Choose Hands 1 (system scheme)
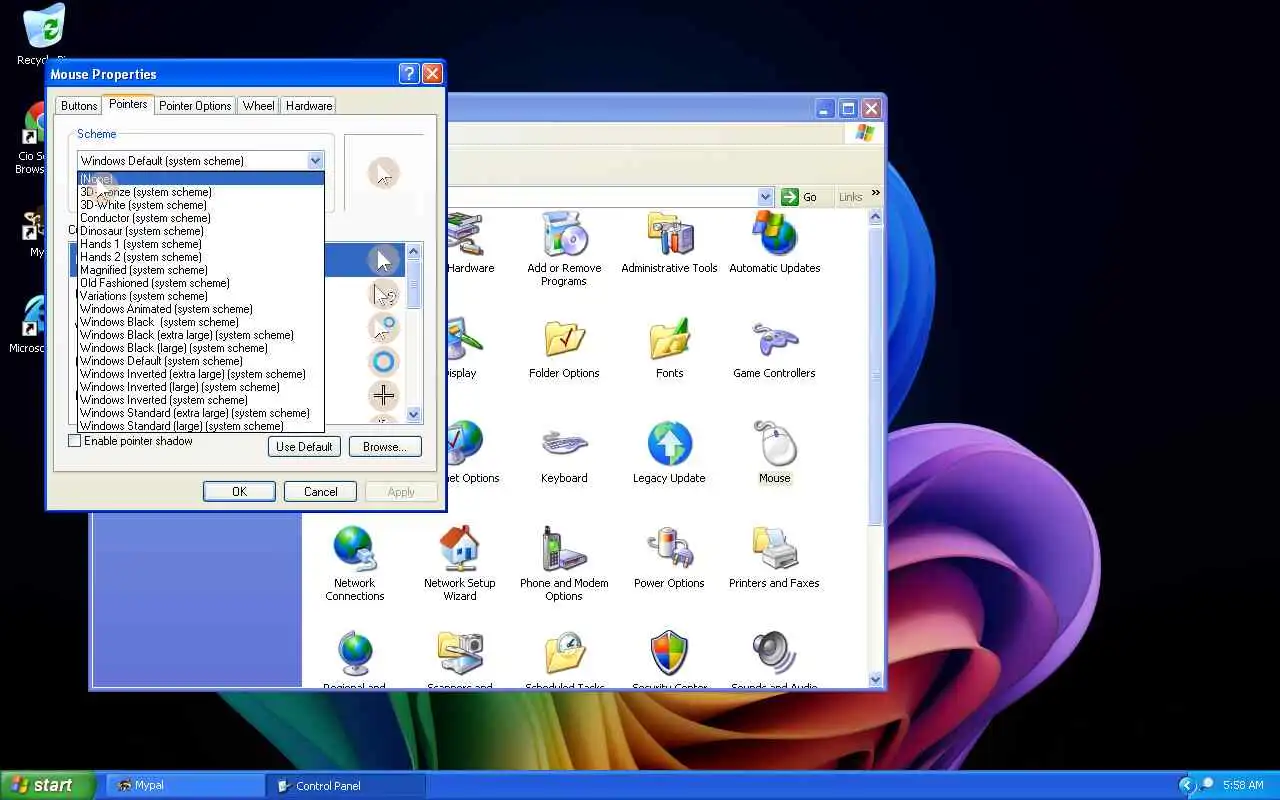The height and width of the screenshot is (800, 1280). [x=201, y=244]
